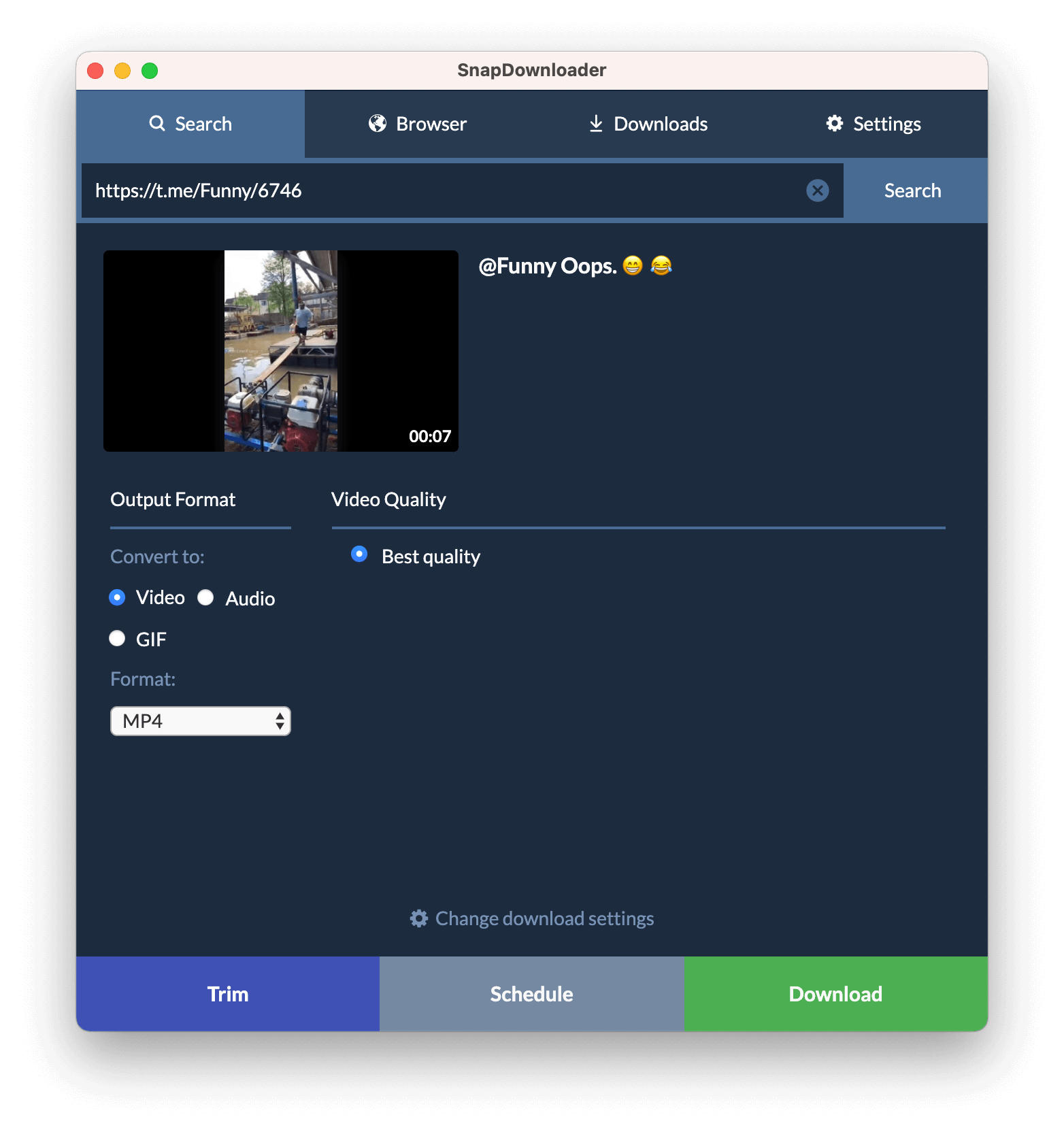Viewport: 1064px width, 1132px height.
Task: Click the Schedule button
Action: pos(532,994)
